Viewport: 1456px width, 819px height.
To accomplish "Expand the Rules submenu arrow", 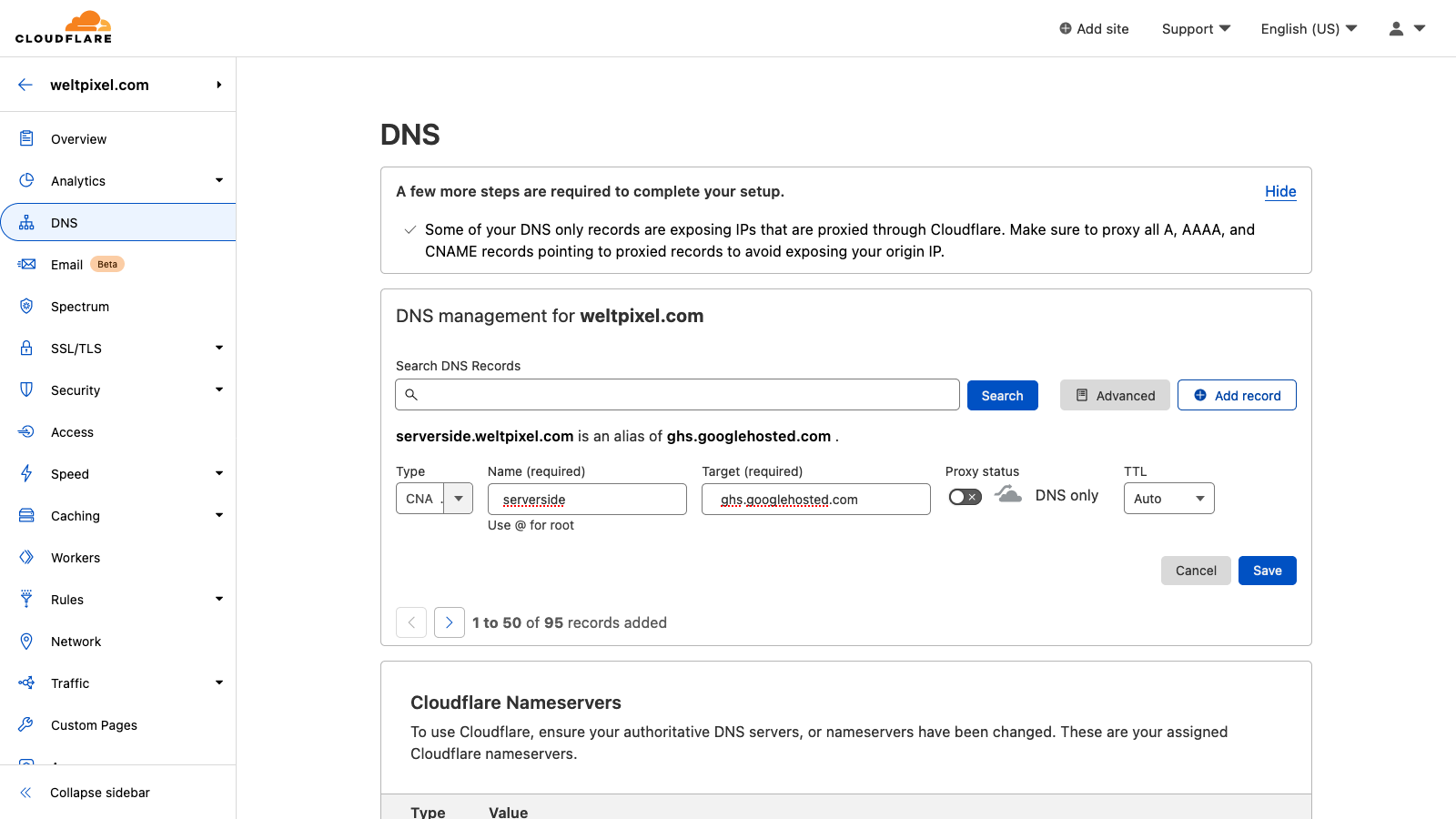I will [218, 599].
